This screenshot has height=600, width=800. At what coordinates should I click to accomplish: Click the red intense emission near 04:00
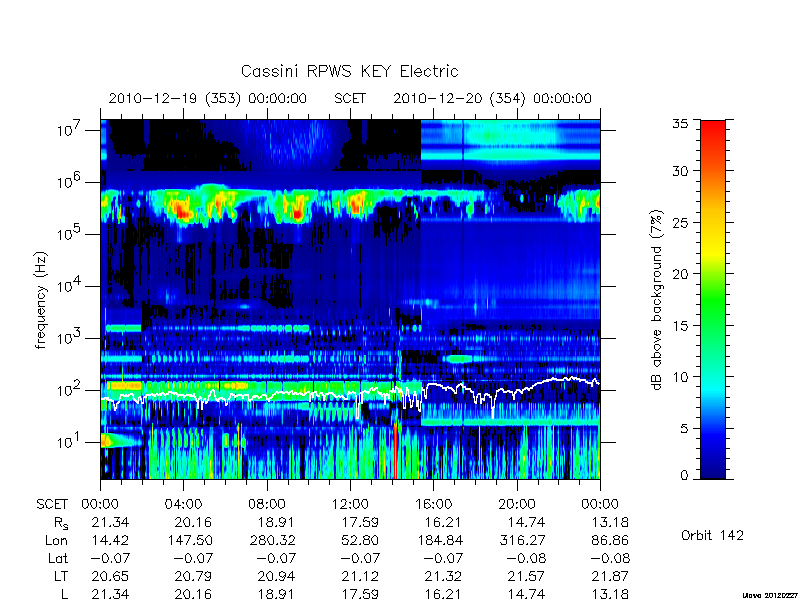(181, 210)
